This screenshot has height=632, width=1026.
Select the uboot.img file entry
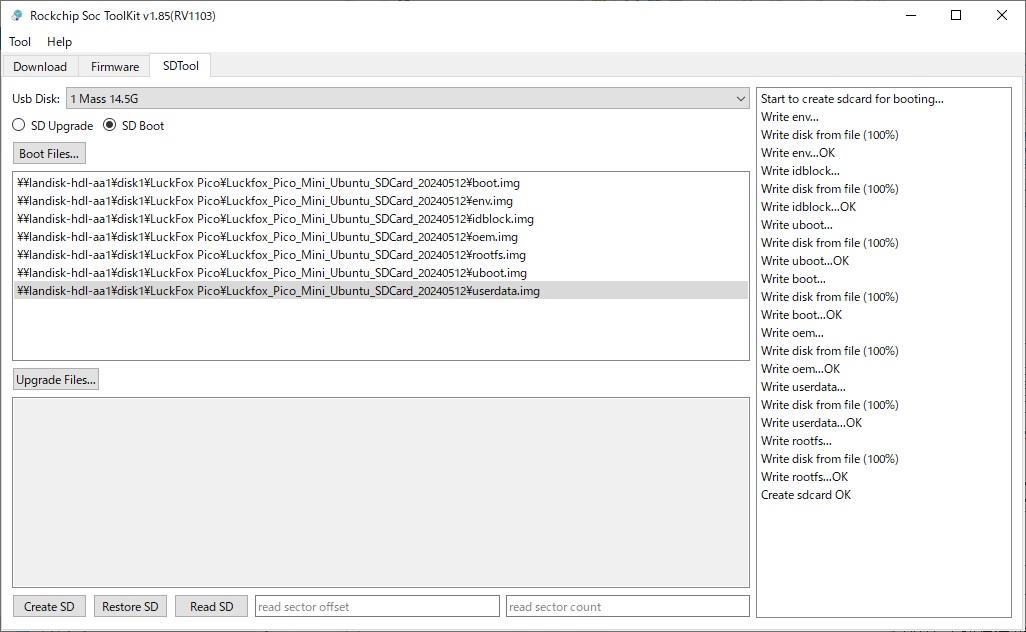coord(381,273)
